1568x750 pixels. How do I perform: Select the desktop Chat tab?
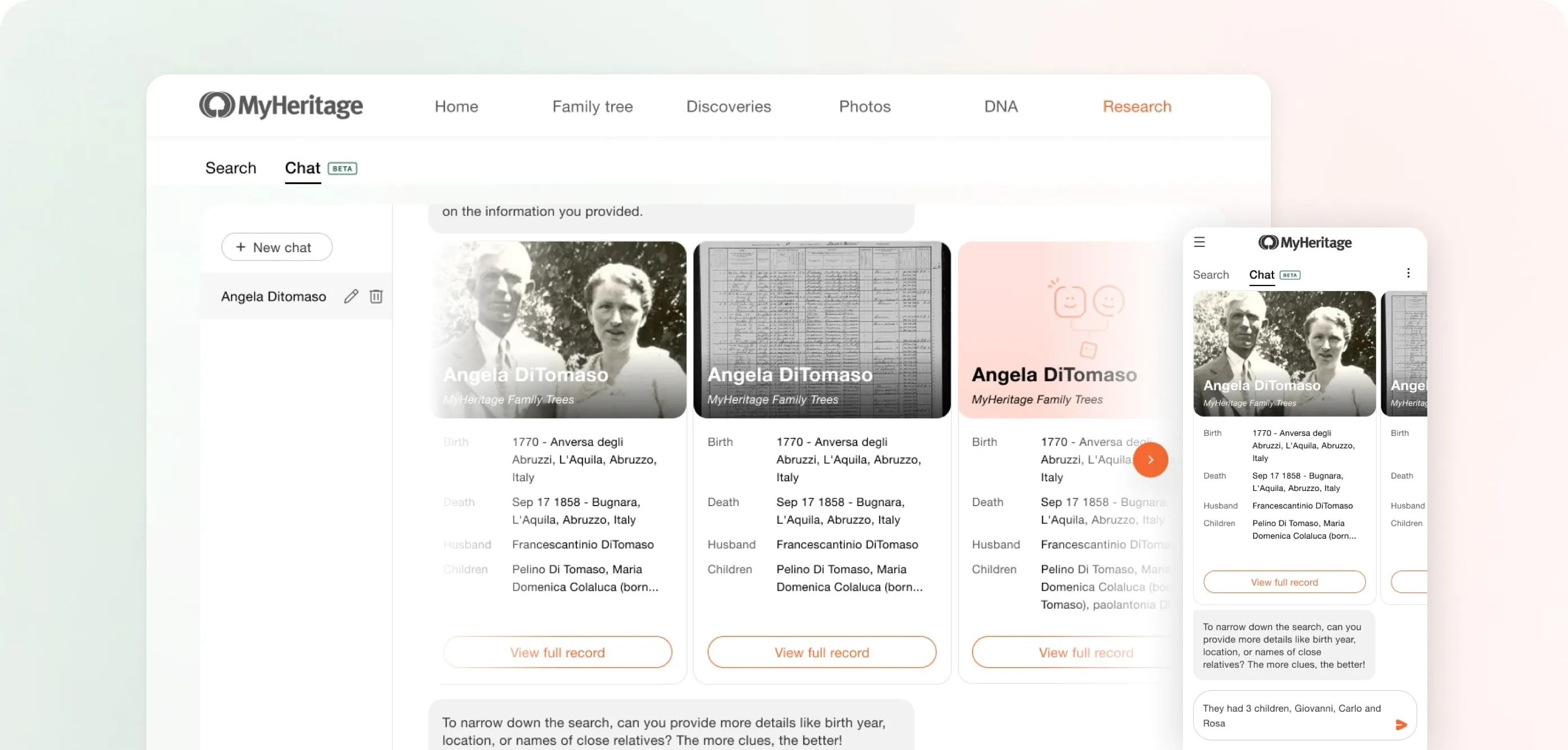(303, 168)
